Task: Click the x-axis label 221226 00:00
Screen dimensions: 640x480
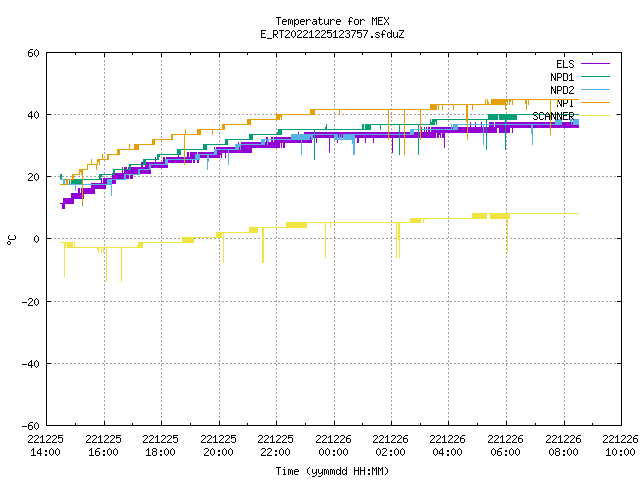Action: tap(333, 446)
